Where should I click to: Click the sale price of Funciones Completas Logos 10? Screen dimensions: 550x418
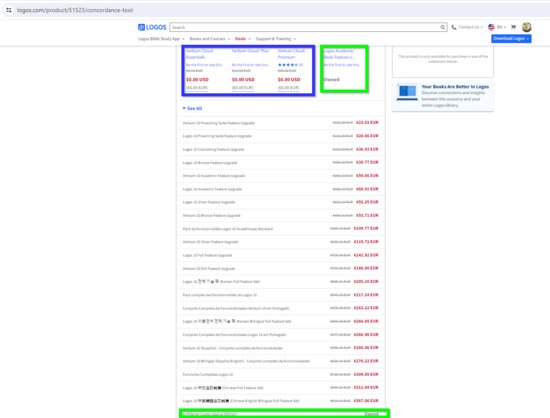[366, 375]
